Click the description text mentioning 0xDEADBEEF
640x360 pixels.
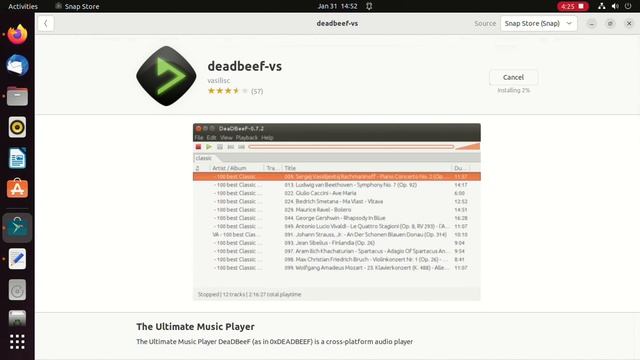(x=274, y=342)
